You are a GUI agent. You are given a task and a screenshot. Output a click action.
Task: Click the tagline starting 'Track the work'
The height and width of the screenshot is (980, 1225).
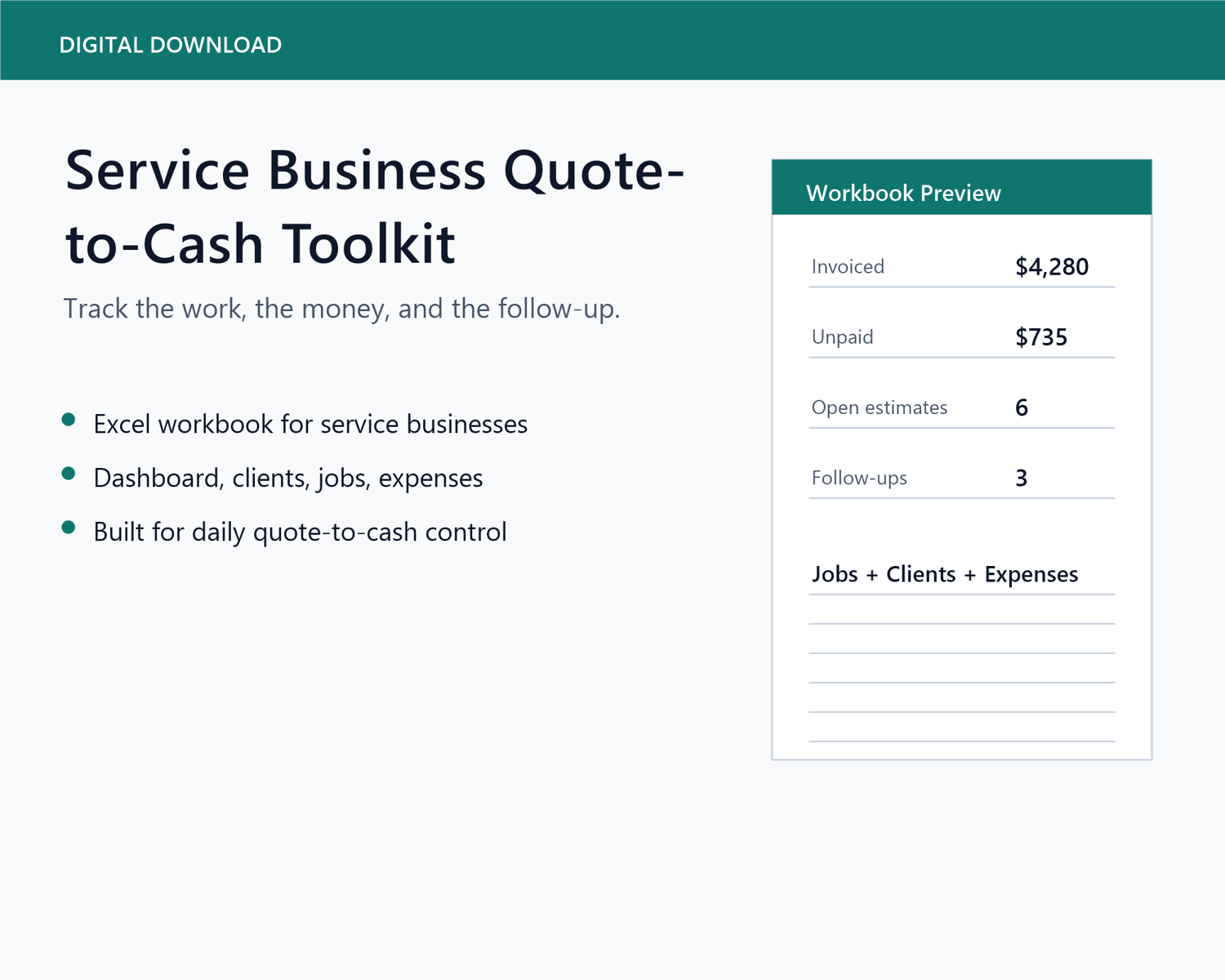[341, 309]
